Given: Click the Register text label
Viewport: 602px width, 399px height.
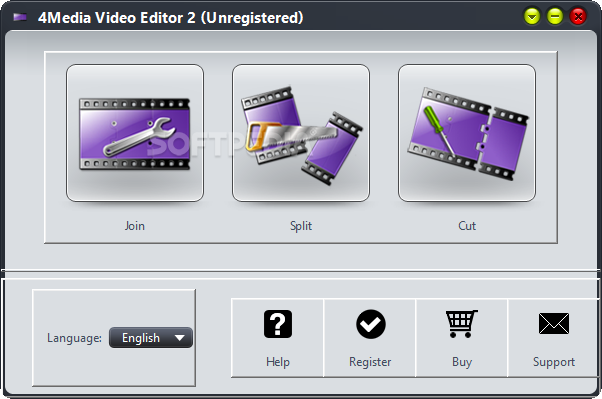Looking at the screenshot, I should [x=370, y=362].
